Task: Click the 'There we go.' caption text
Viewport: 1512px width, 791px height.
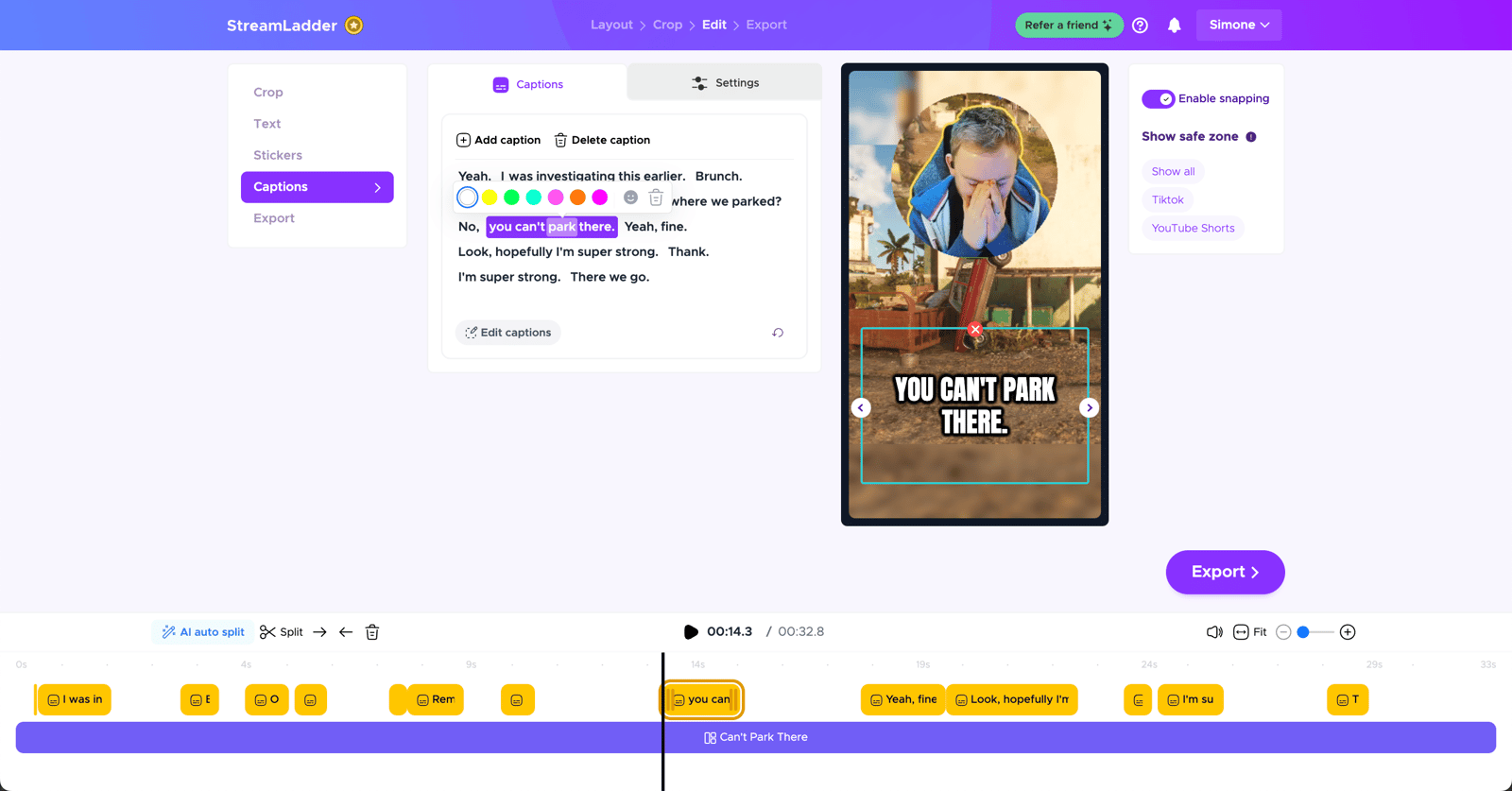Action: tap(610, 278)
